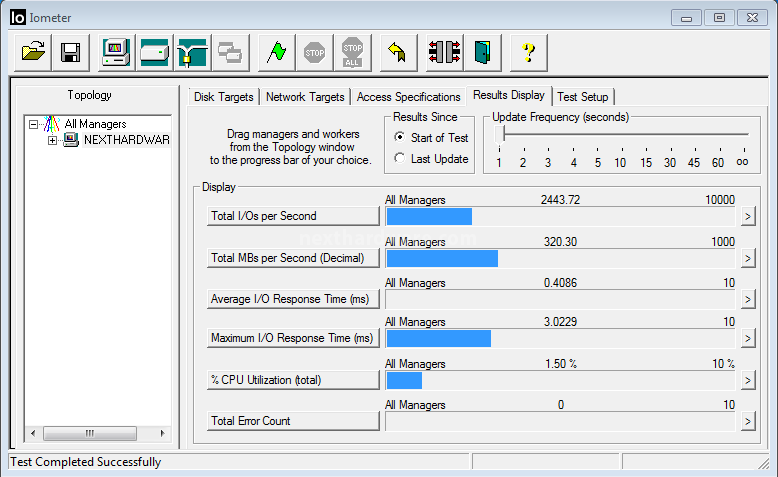Click topology scrollbar left arrow
The image size is (778, 477).
pyautogui.click(x=33, y=433)
